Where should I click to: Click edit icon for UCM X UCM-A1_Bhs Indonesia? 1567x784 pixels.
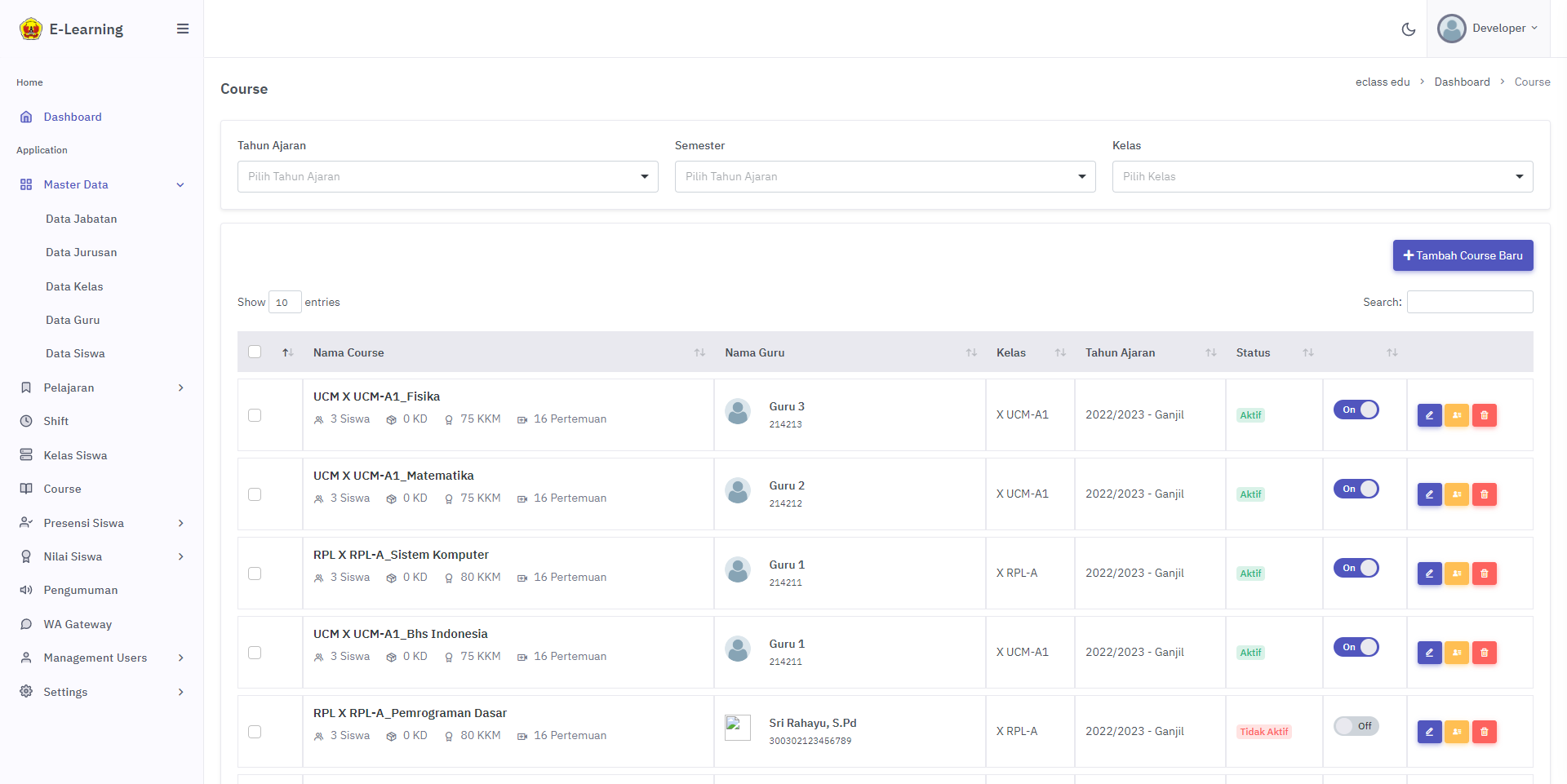[1429, 653]
